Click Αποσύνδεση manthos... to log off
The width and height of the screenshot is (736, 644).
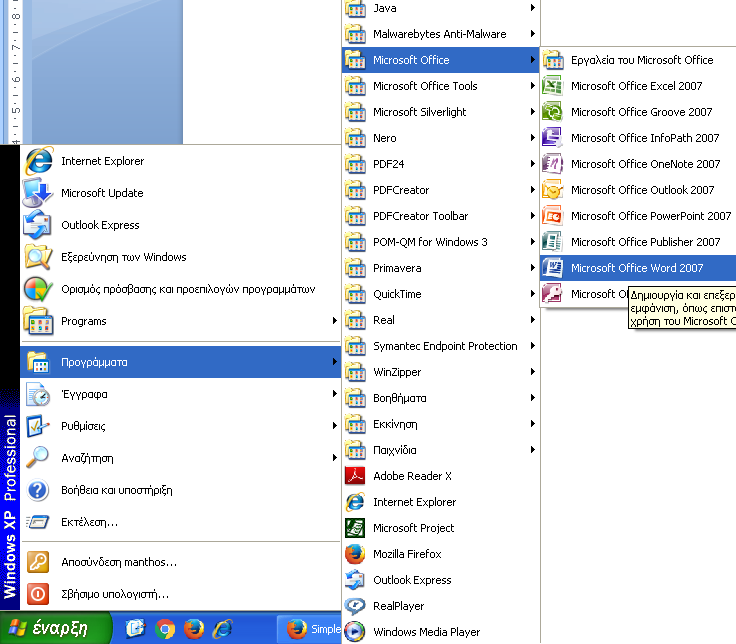(x=181, y=562)
